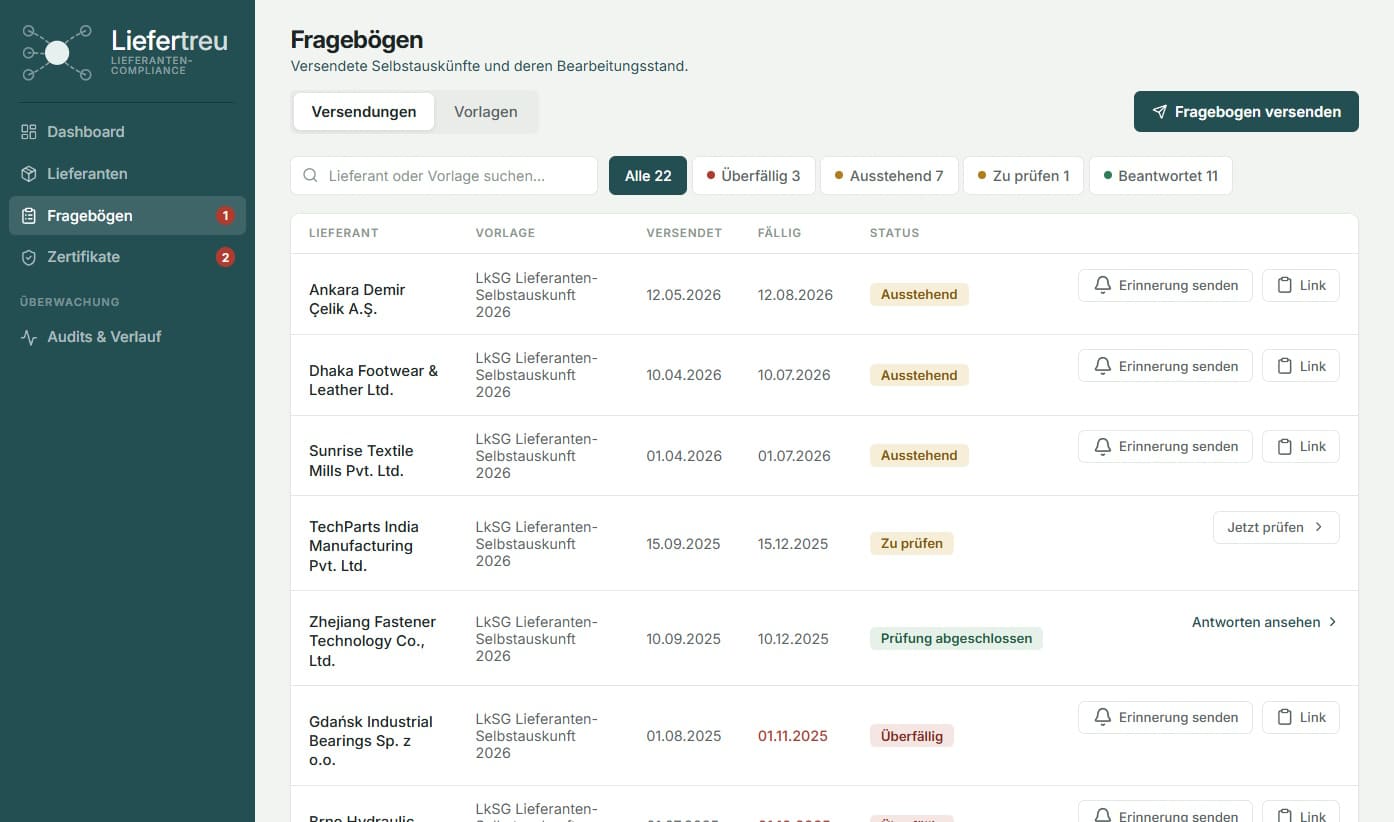Screen dimensions: 1394x822
Task: Click sent date 12.05.2026
Action: click(684, 295)
